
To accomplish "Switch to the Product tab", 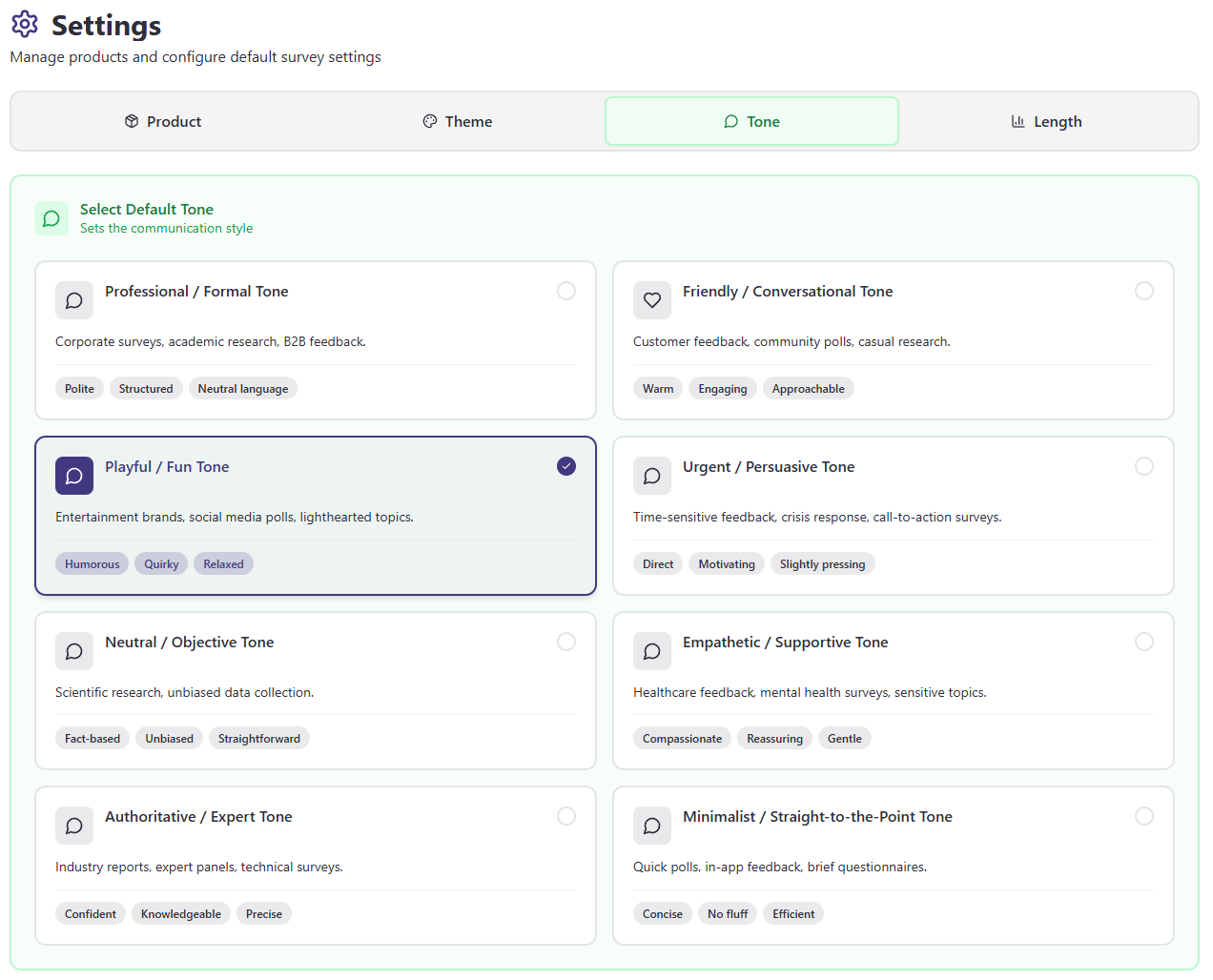I will 163,122.
